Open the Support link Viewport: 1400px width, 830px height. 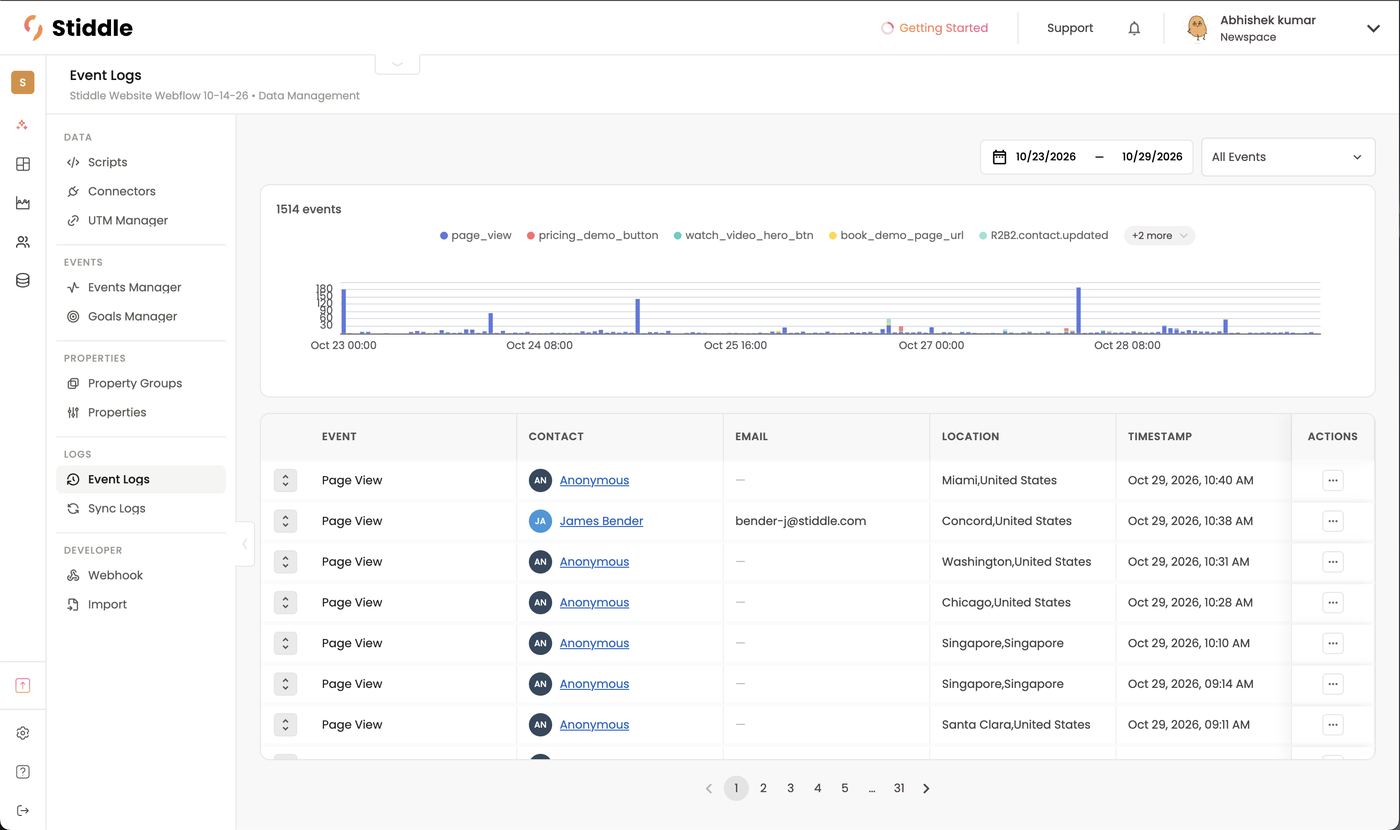click(1070, 28)
